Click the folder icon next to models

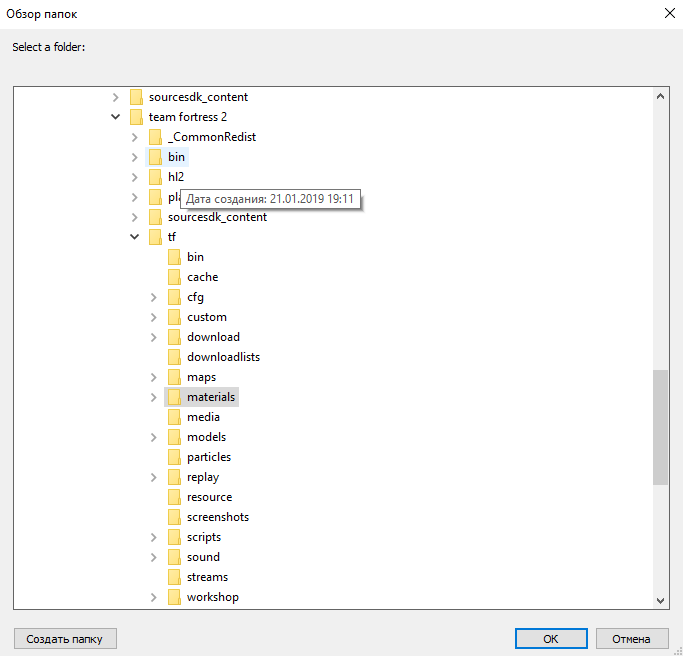[x=174, y=437]
